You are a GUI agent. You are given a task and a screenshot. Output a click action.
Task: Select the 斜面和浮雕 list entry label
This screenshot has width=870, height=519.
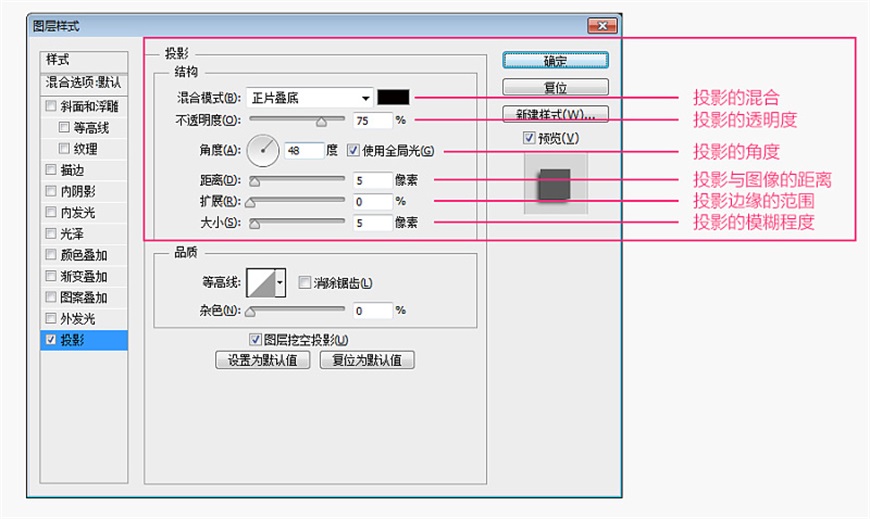click(89, 106)
